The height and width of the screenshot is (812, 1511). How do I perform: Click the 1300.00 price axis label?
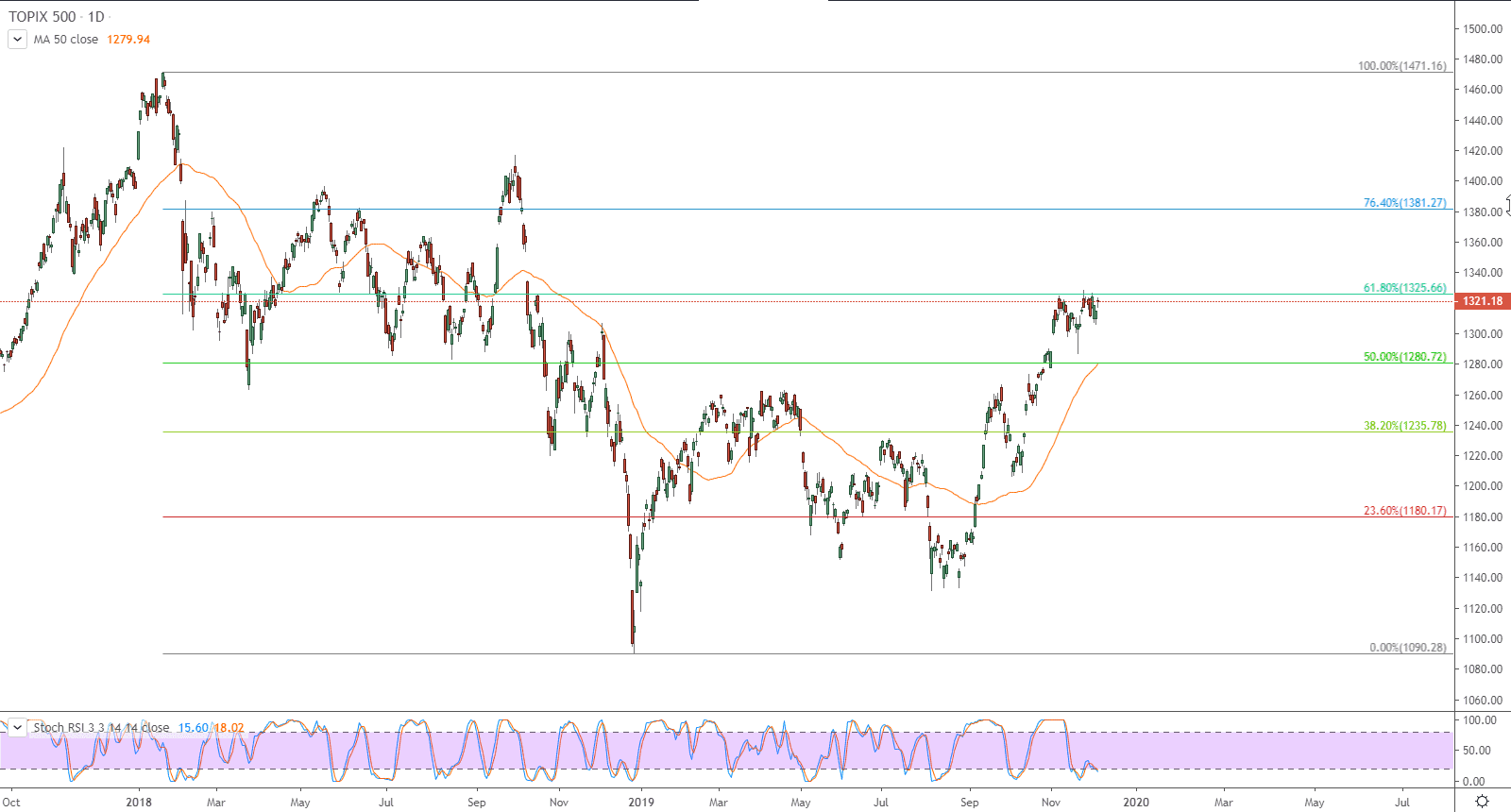1483,334
